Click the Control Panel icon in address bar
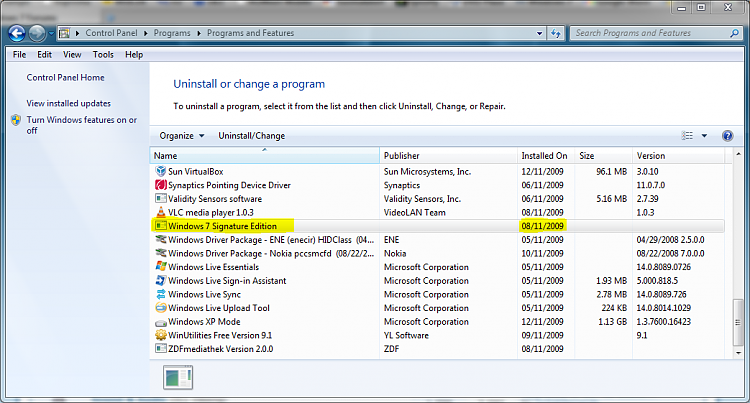The height and width of the screenshot is (403, 750). click(64, 33)
